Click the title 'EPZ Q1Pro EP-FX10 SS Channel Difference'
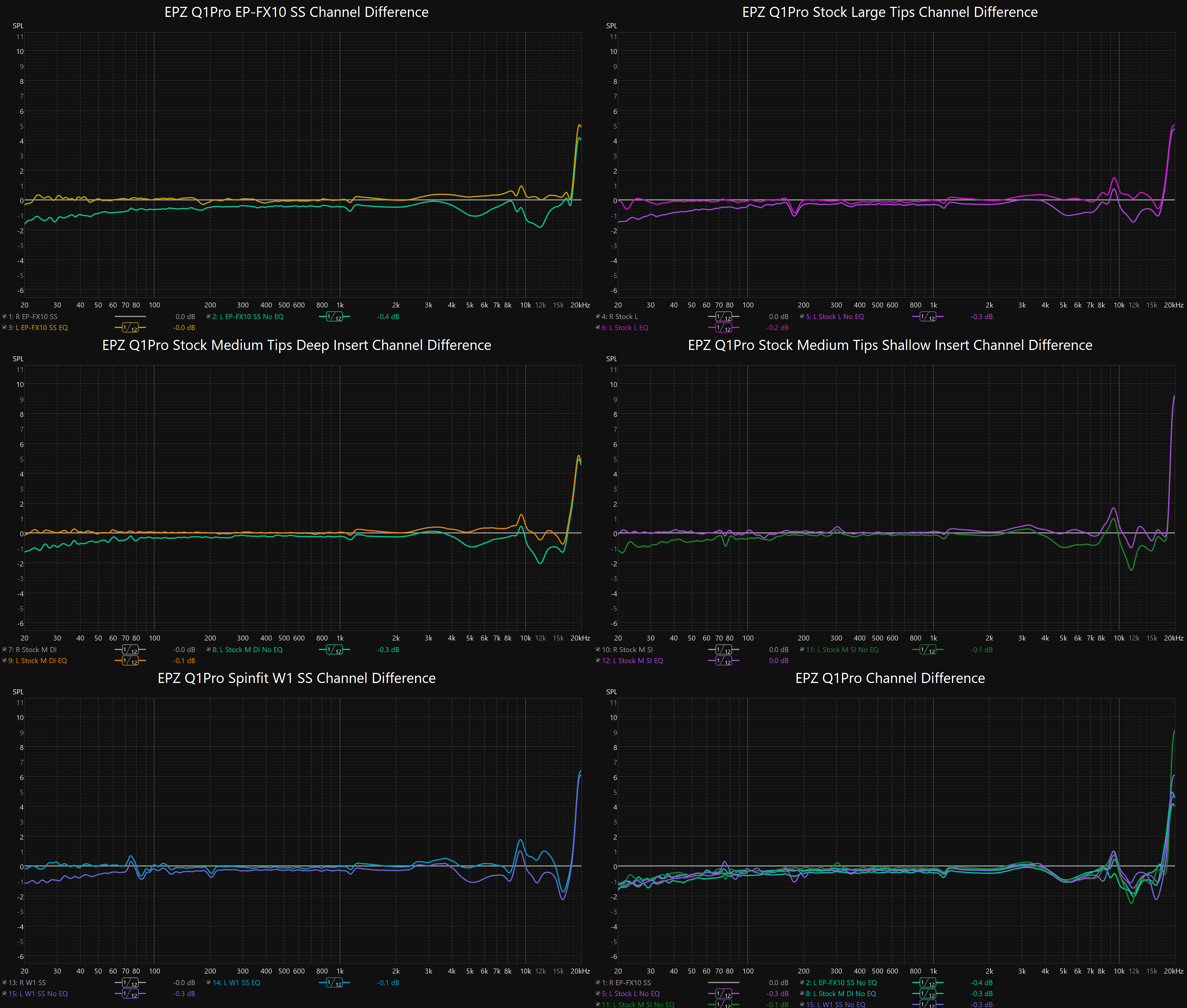This screenshot has width=1187, height=1008. (x=296, y=12)
